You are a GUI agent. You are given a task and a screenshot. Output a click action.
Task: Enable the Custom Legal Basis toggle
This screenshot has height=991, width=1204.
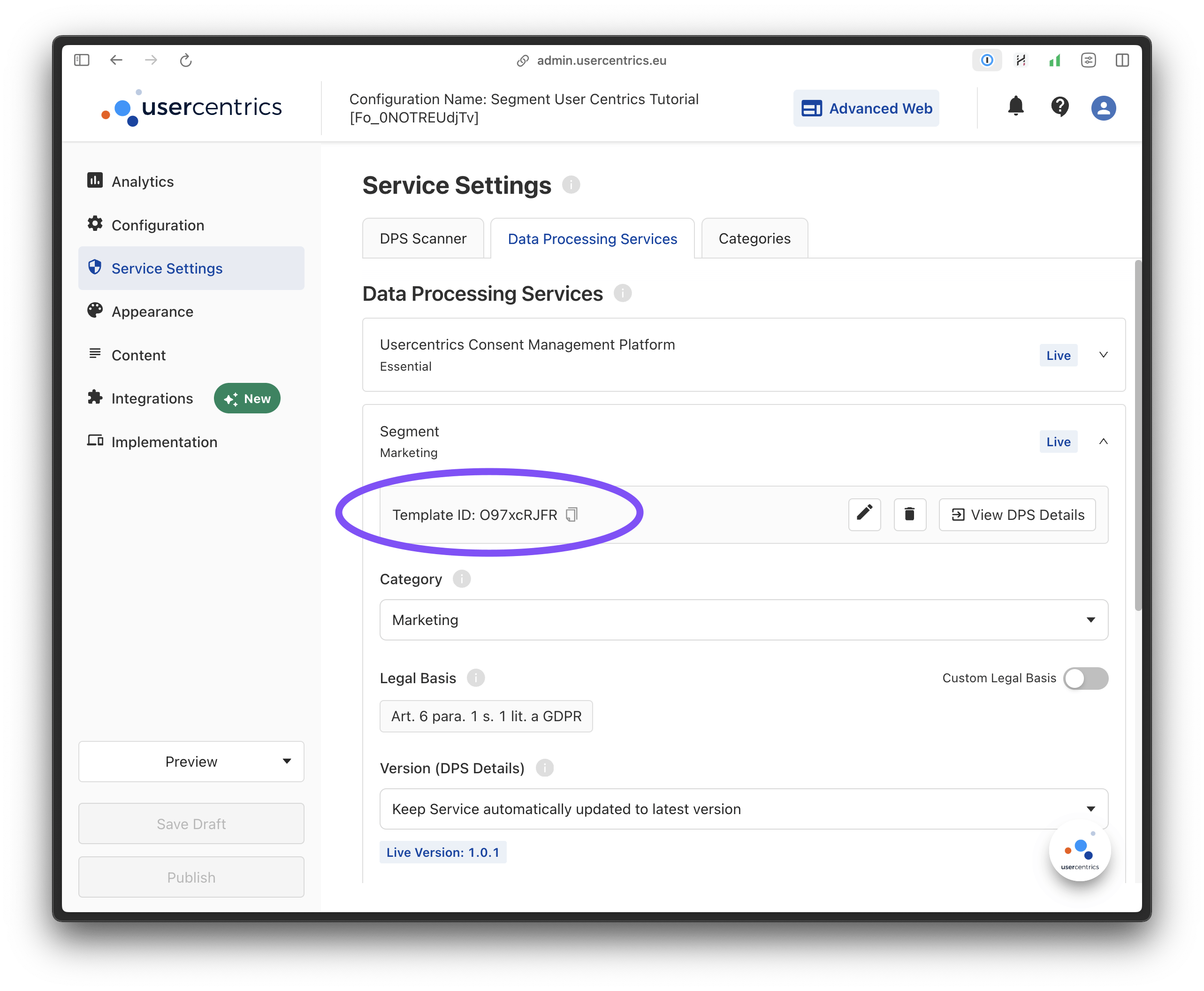click(1085, 678)
